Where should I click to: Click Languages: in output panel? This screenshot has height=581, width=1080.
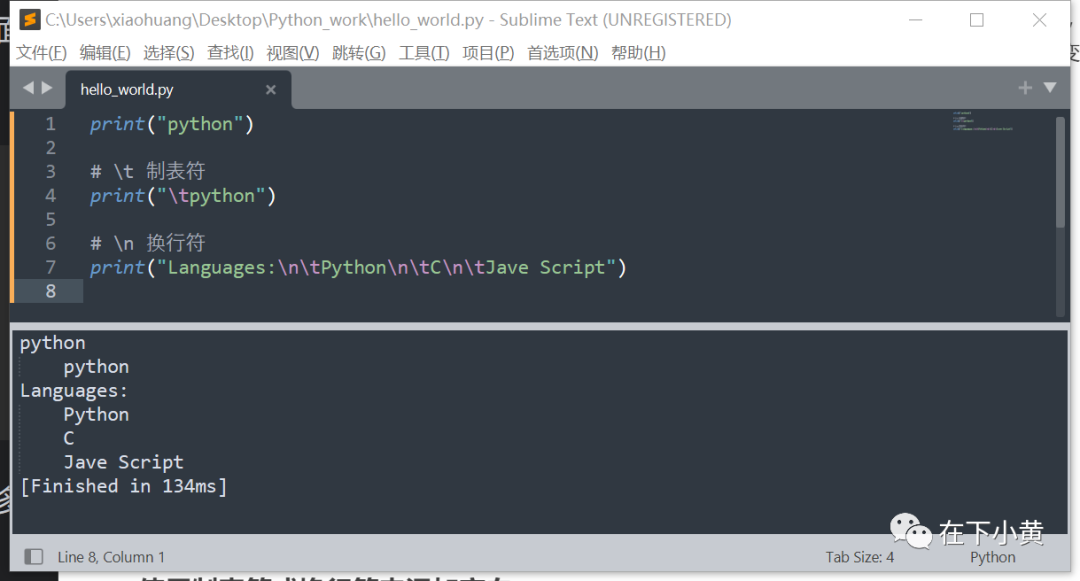(74, 390)
